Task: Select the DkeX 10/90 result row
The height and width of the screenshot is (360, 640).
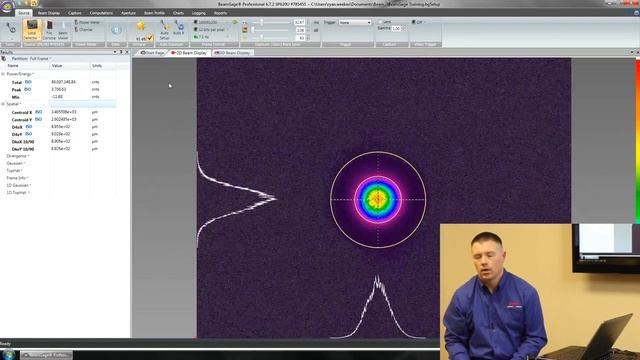Action: [58, 142]
